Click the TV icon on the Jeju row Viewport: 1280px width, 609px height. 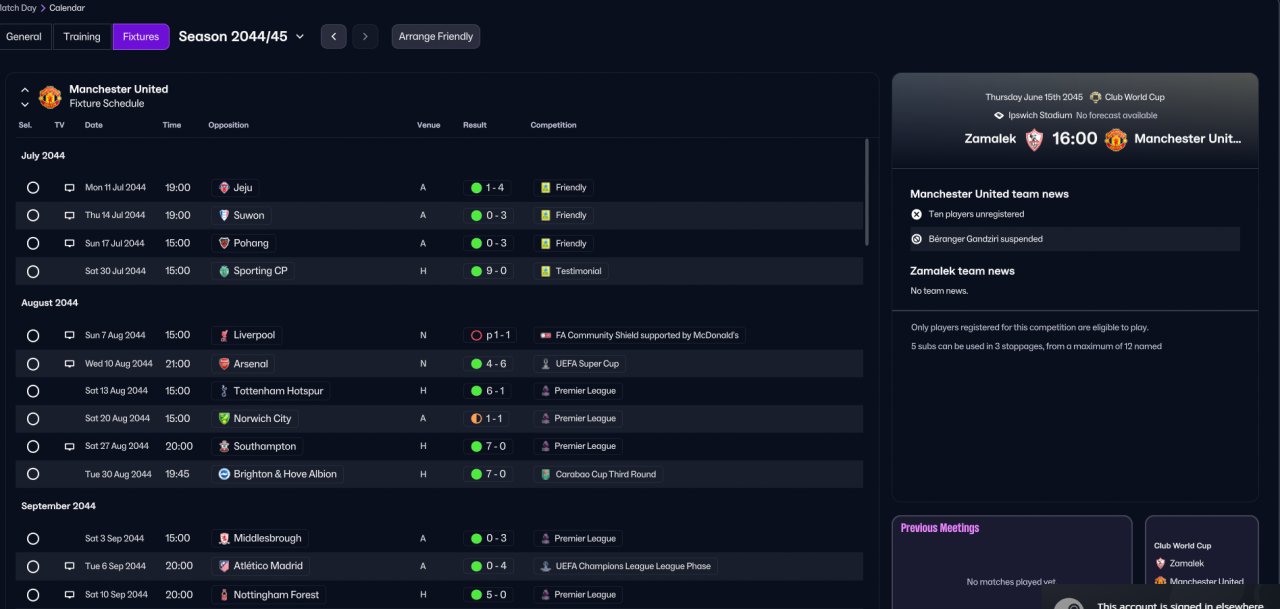click(x=69, y=187)
